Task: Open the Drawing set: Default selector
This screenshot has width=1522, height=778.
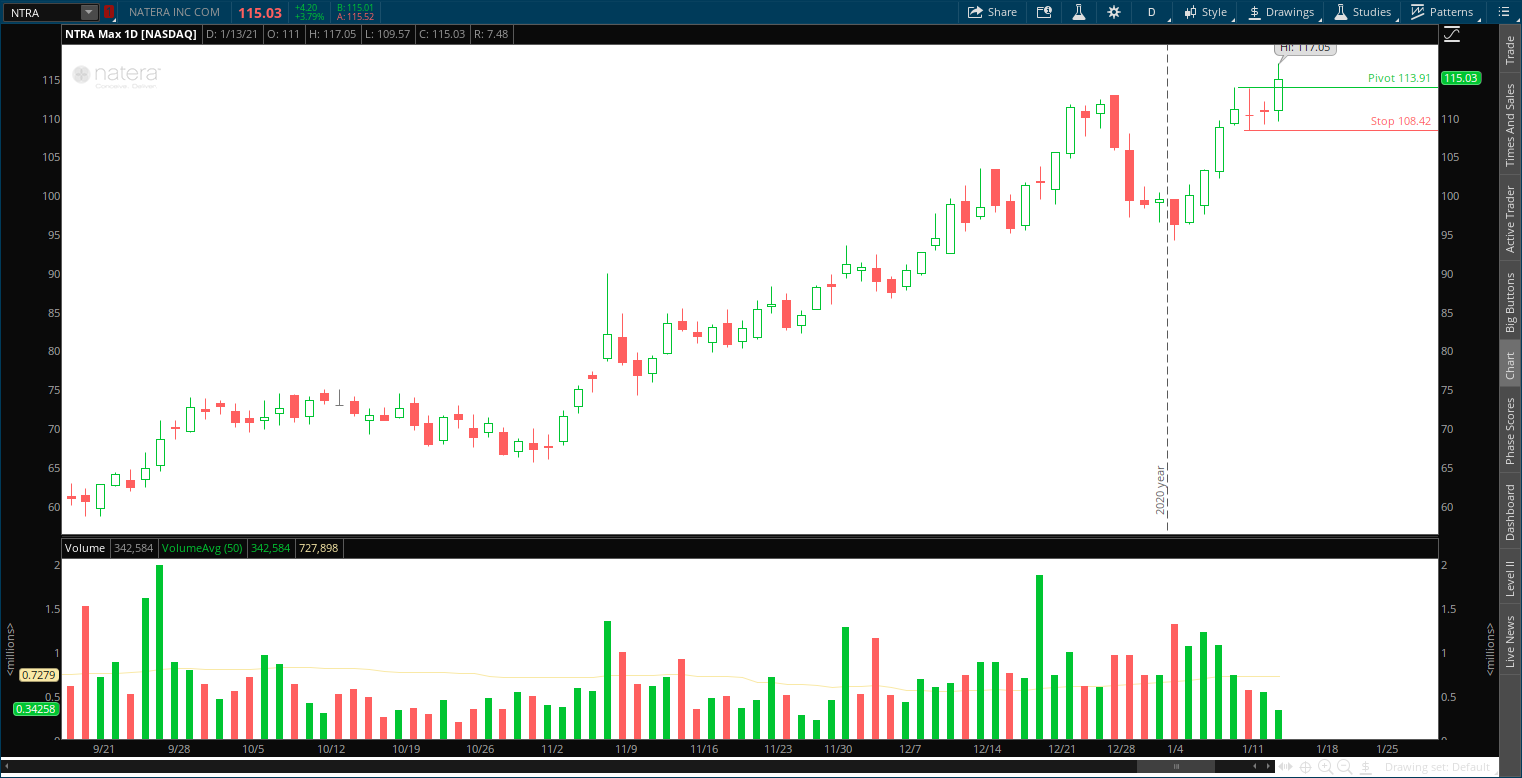Action: click(1438, 767)
